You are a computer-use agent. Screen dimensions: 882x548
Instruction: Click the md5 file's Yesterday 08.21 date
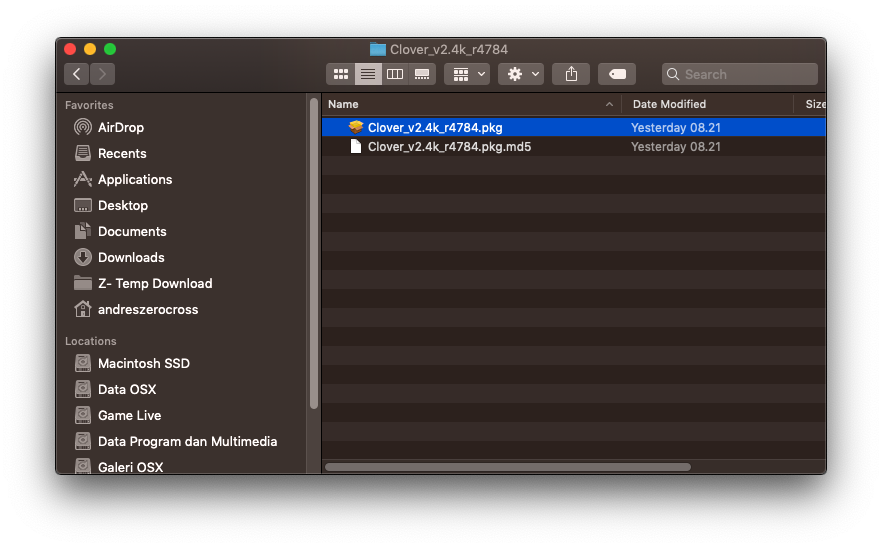tap(676, 147)
